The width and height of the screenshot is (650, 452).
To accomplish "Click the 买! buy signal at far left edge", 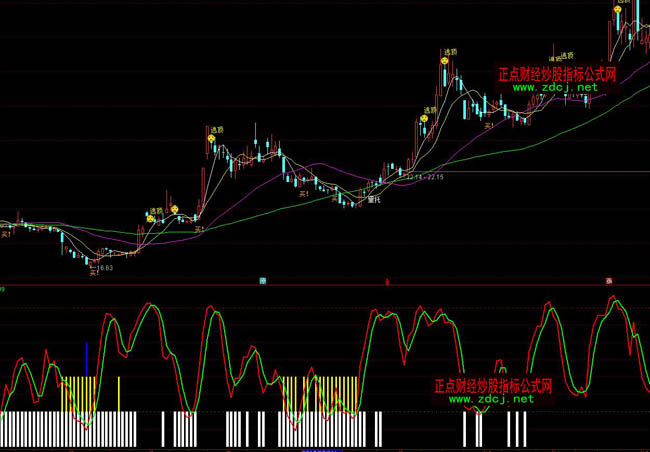I will point(6,235).
